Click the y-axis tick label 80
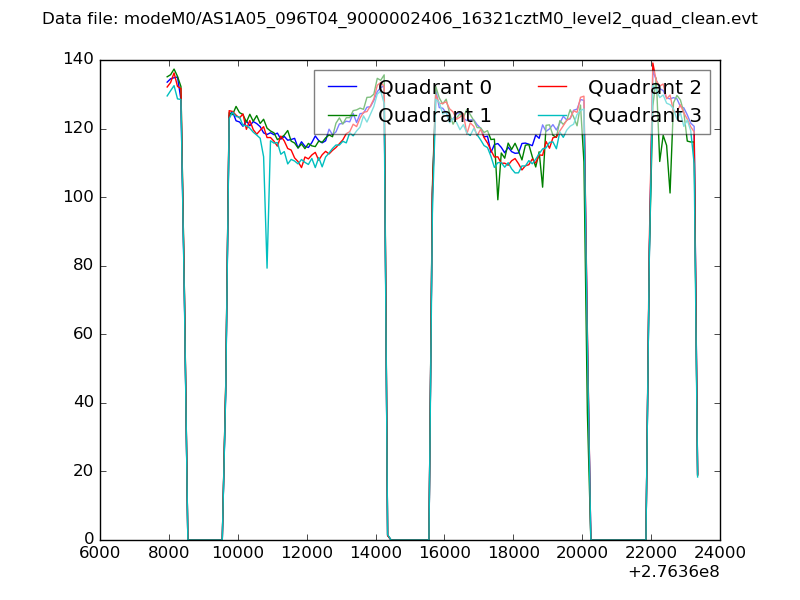 pos(82,266)
